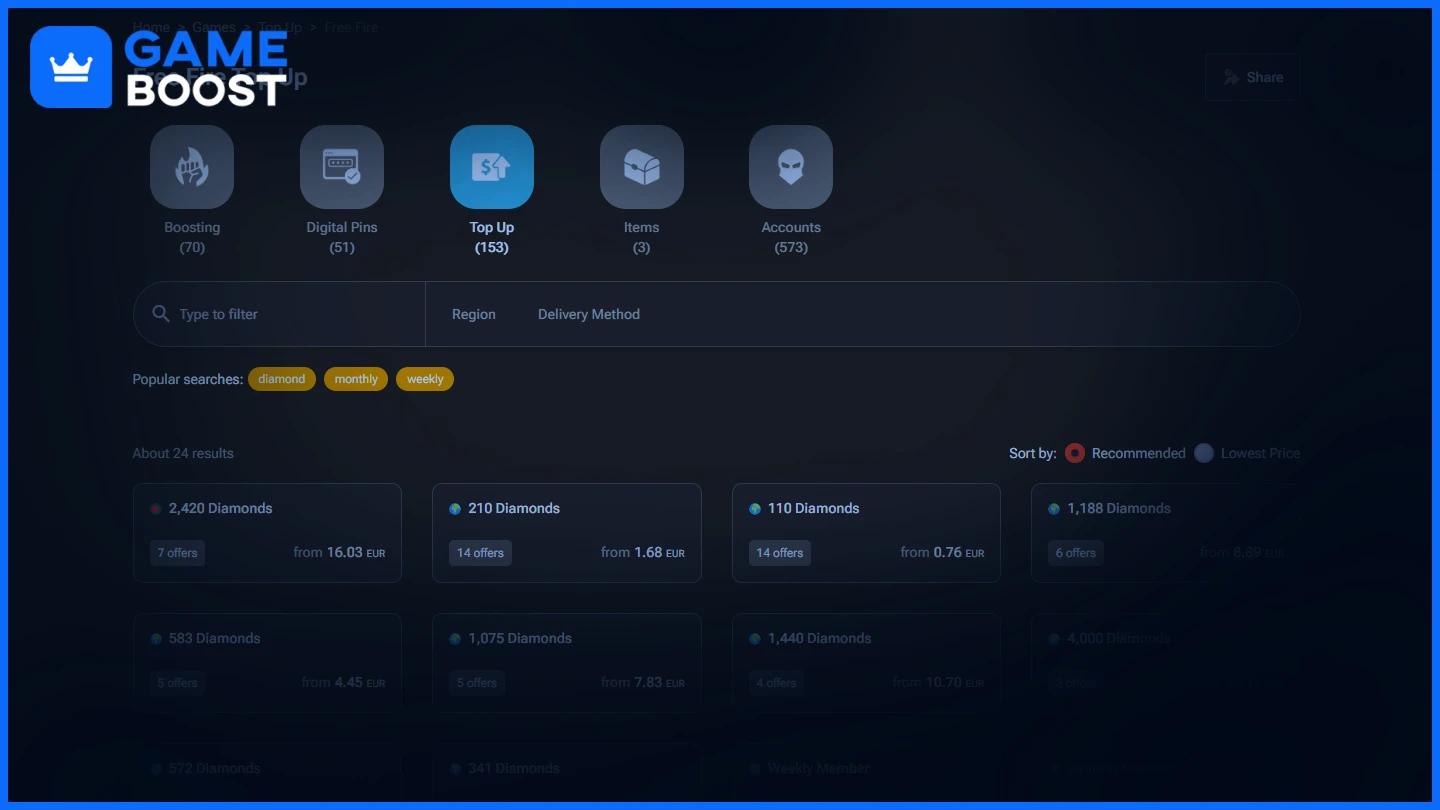1440x810 pixels.
Task: Click the price from 4.45 EUR
Action: (343, 682)
